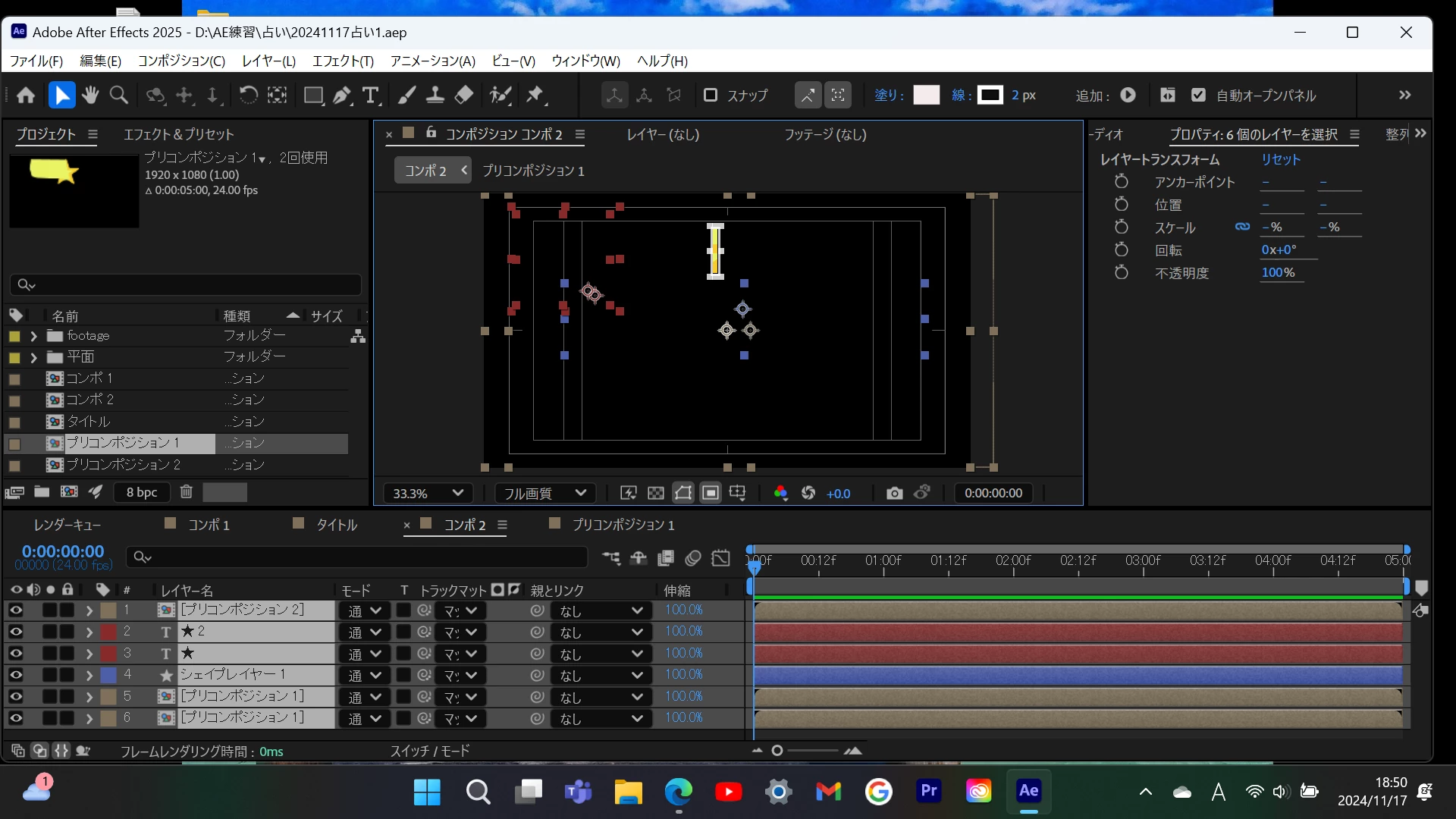
Task: Select the Zoom magnifier tool
Action: click(x=119, y=96)
